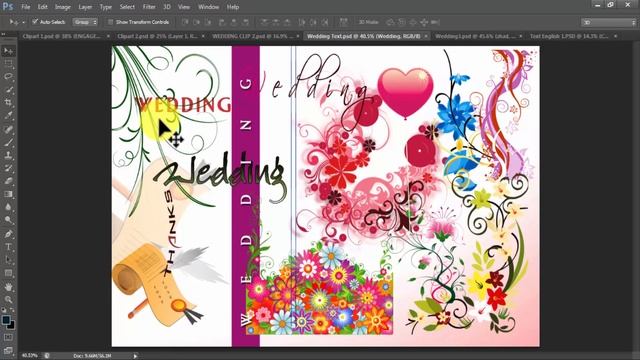Select the Blur tool
Screen dimensions: 640x360
click(8, 207)
